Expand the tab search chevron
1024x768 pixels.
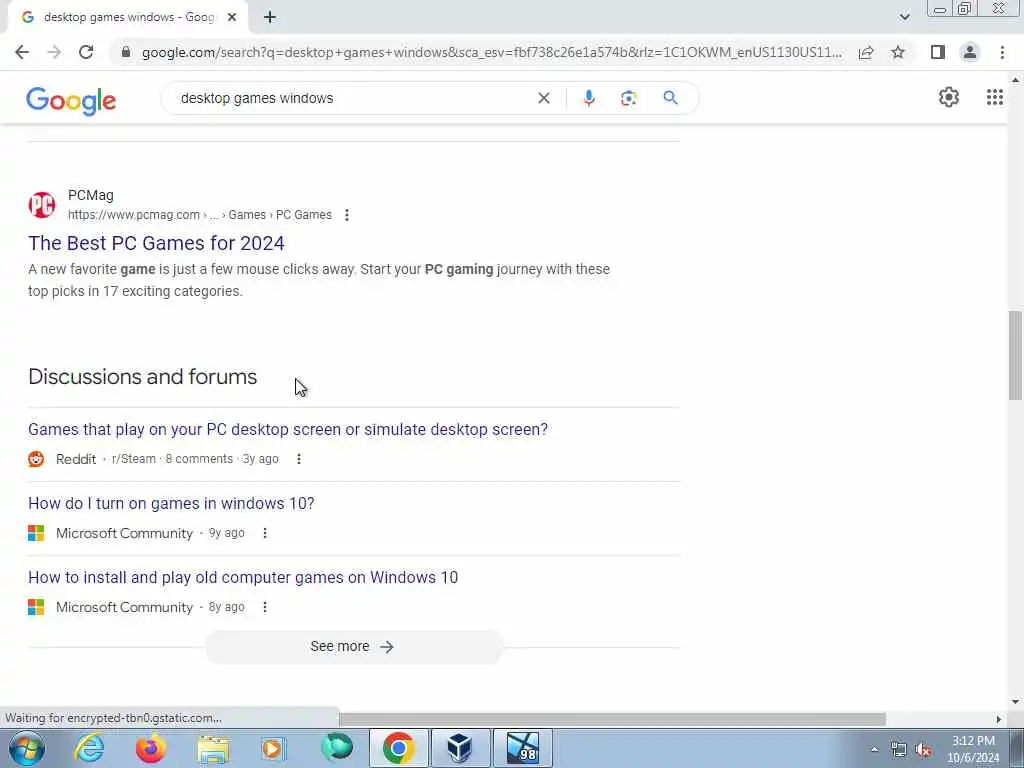click(x=904, y=18)
